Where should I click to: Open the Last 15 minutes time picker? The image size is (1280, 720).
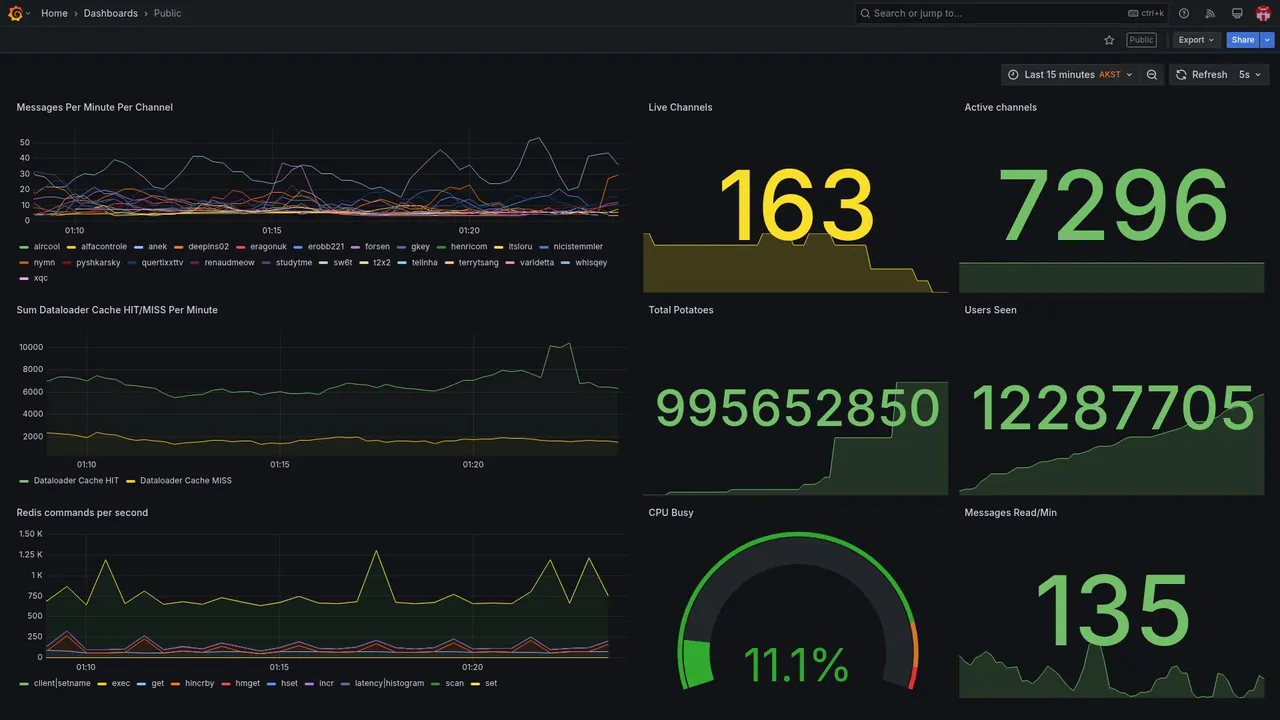[1070, 74]
